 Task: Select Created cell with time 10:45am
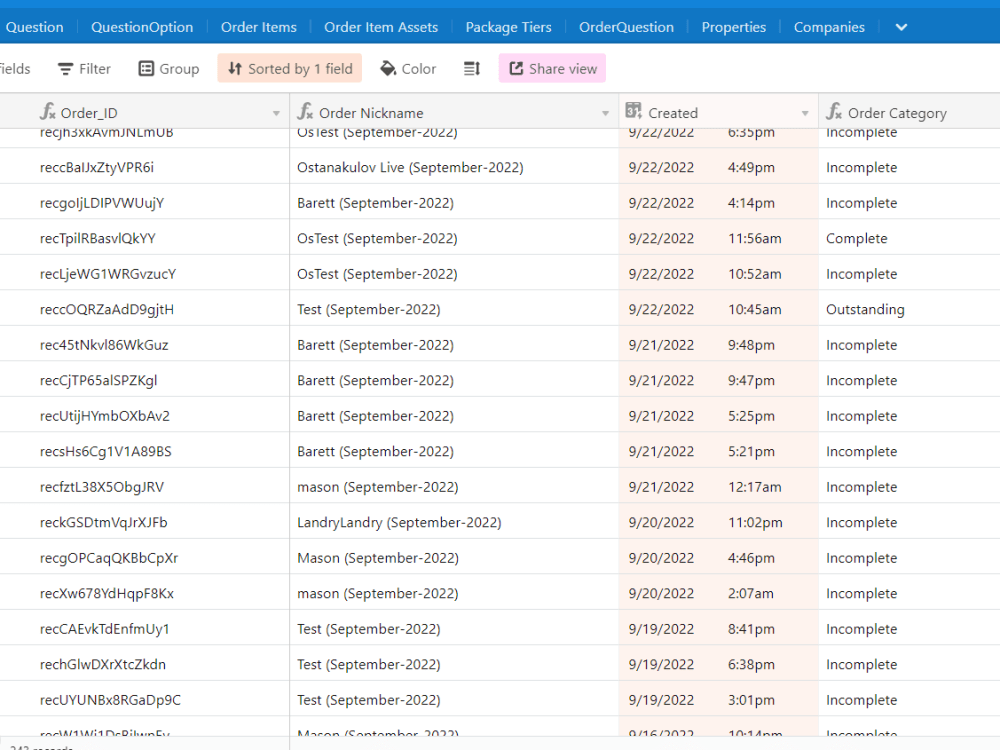click(x=719, y=309)
